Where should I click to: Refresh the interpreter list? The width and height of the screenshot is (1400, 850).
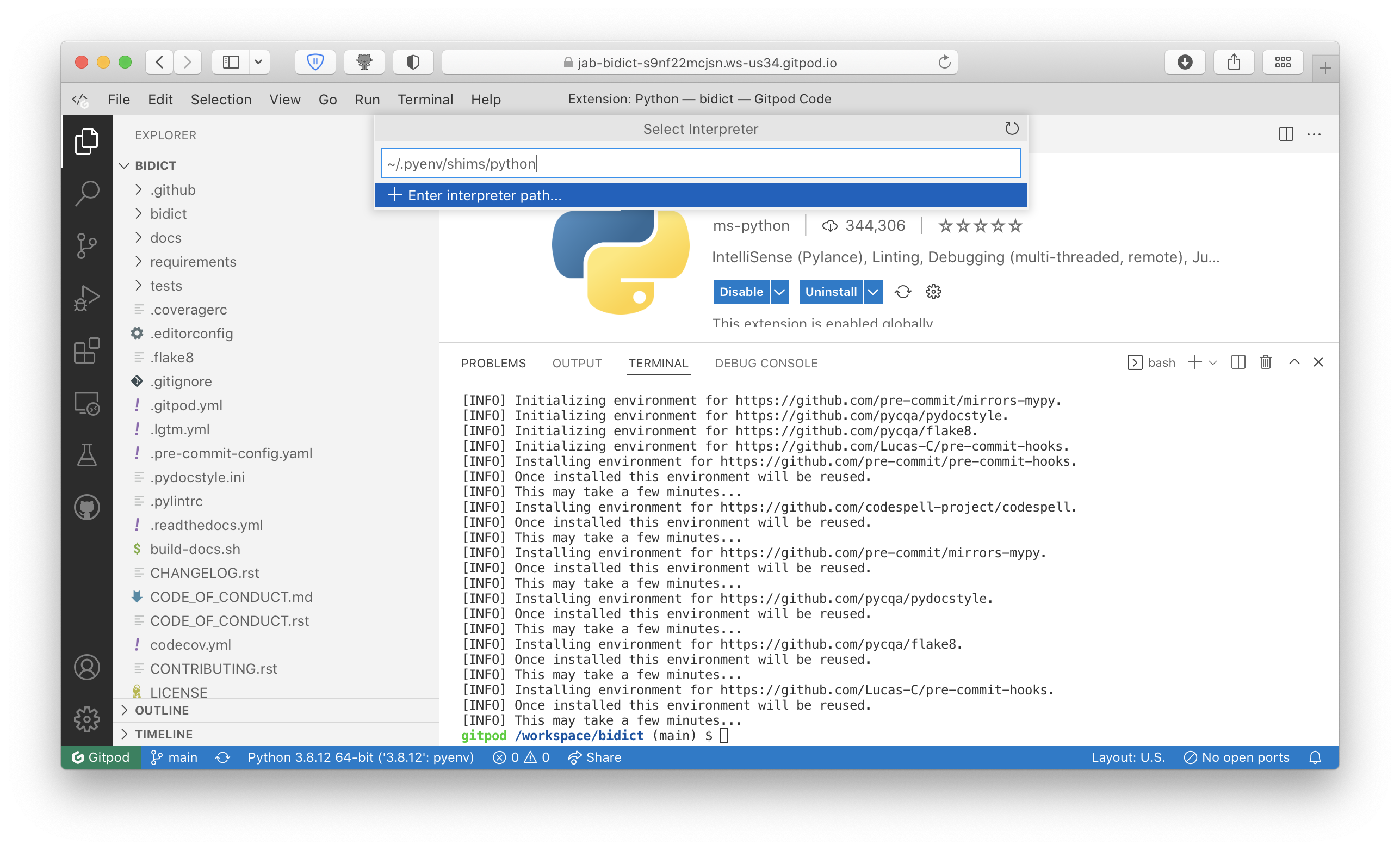1011,128
